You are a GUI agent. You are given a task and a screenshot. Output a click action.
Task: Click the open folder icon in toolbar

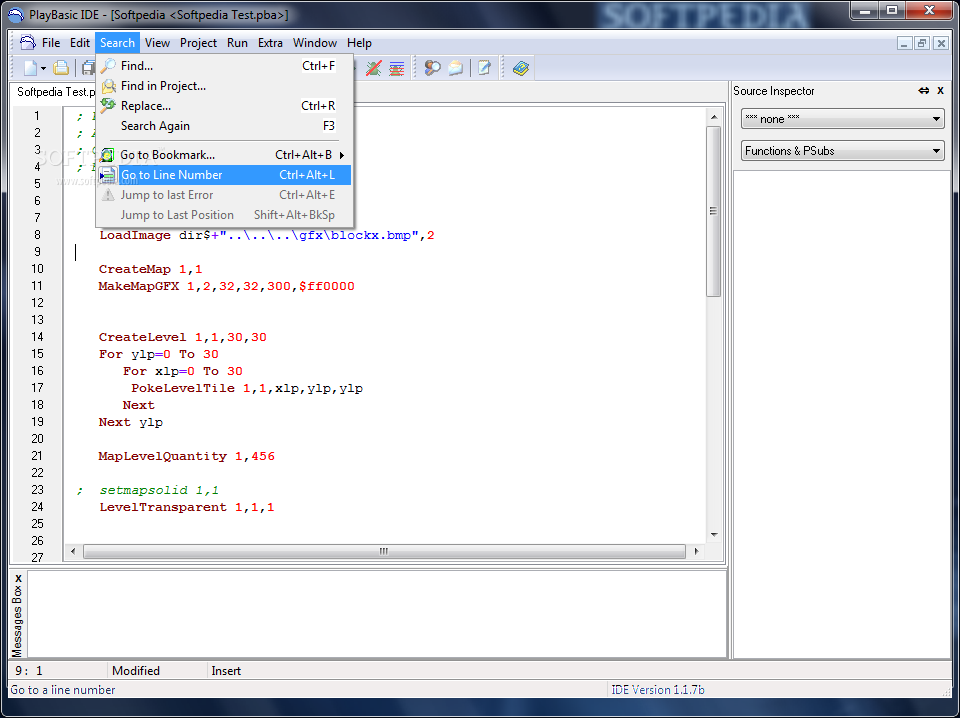tap(61, 68)
